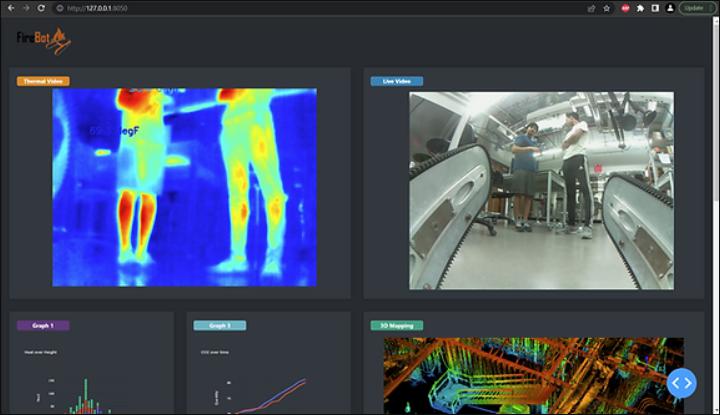
Task: Select the blue Live Video label
Action: tap(396, 81)
